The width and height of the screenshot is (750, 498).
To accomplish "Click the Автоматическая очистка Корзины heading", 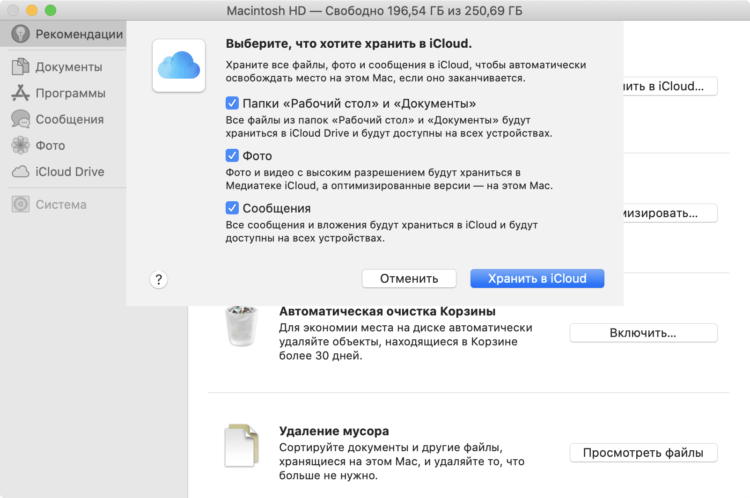I will [x=387, y=311].
